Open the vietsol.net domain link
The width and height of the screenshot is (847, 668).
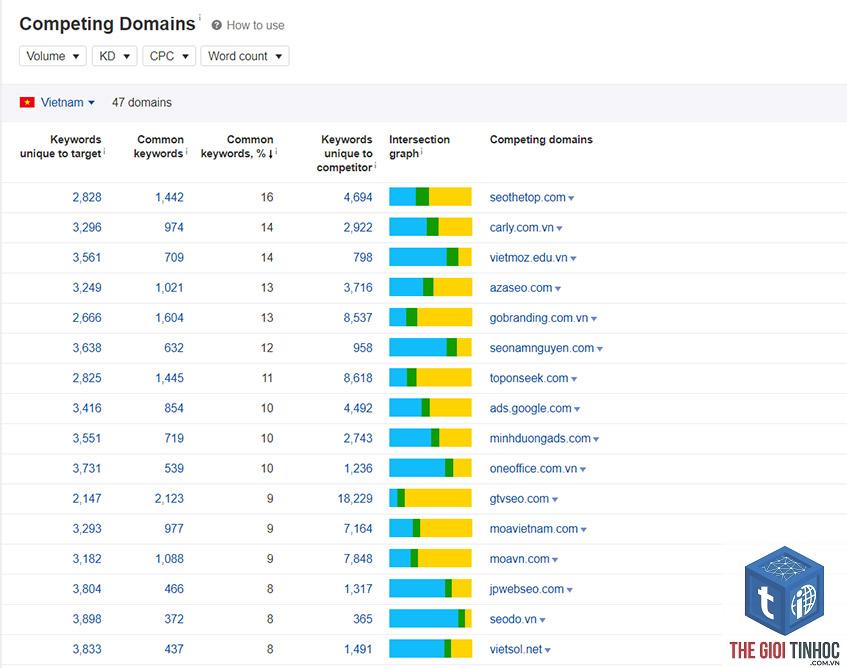pyautogui.click(x=515, y=649)
